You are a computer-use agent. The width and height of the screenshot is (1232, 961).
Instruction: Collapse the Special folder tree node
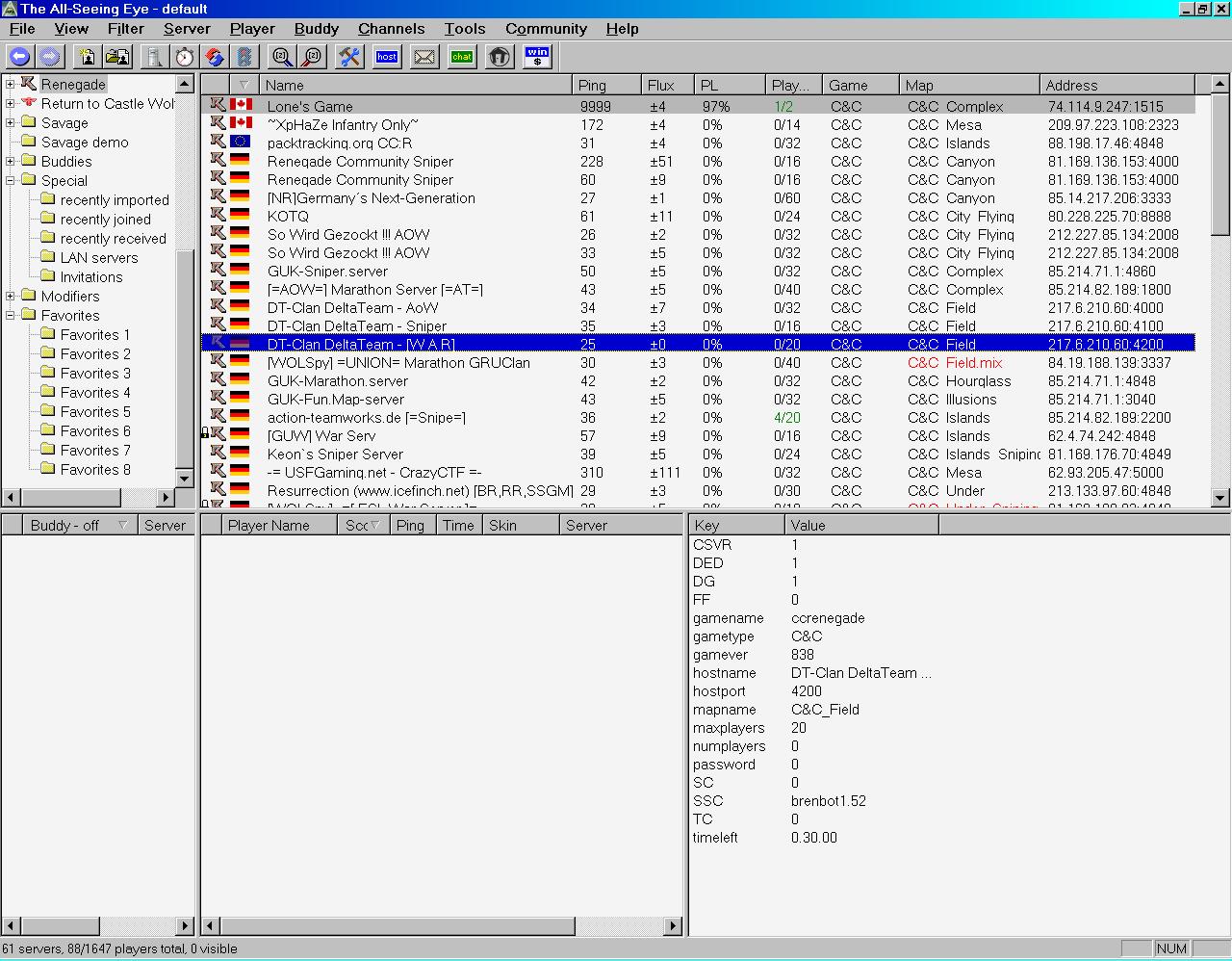pos(11,181)
